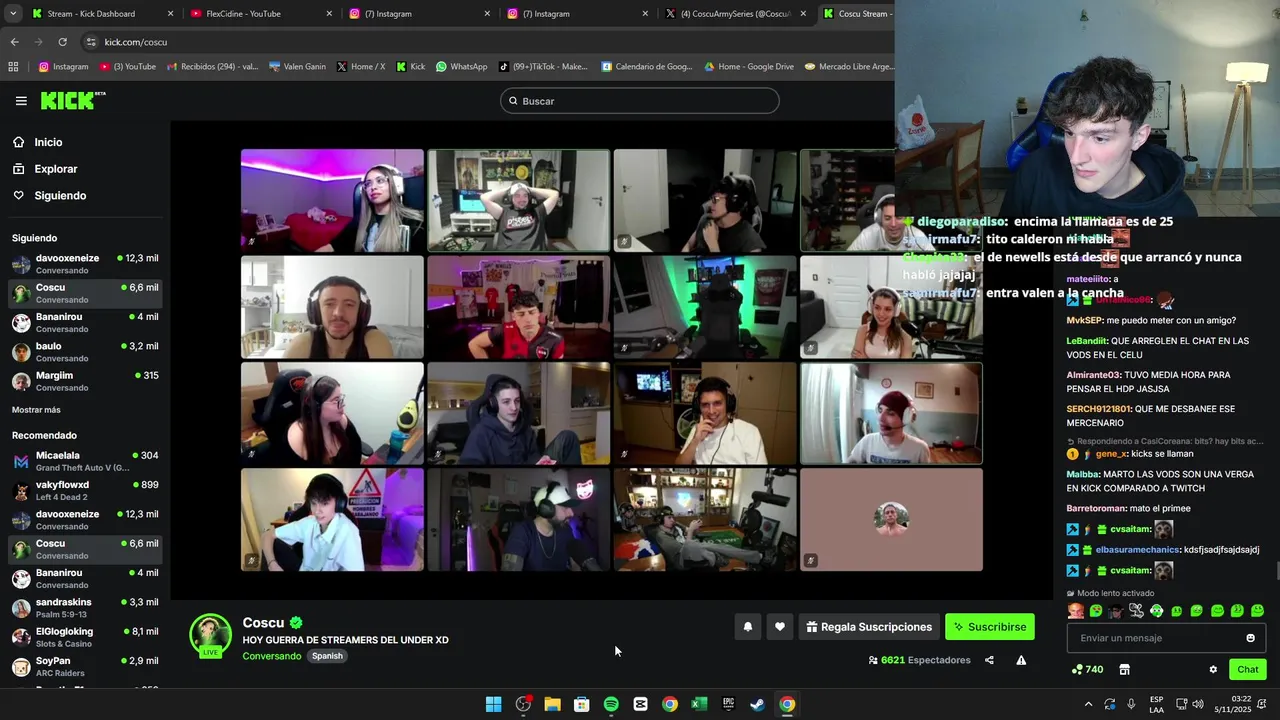Screen dimensions: 1280x720
Task: Open Home - Google Drive bookmark
Action: click(x=749, y=67)
